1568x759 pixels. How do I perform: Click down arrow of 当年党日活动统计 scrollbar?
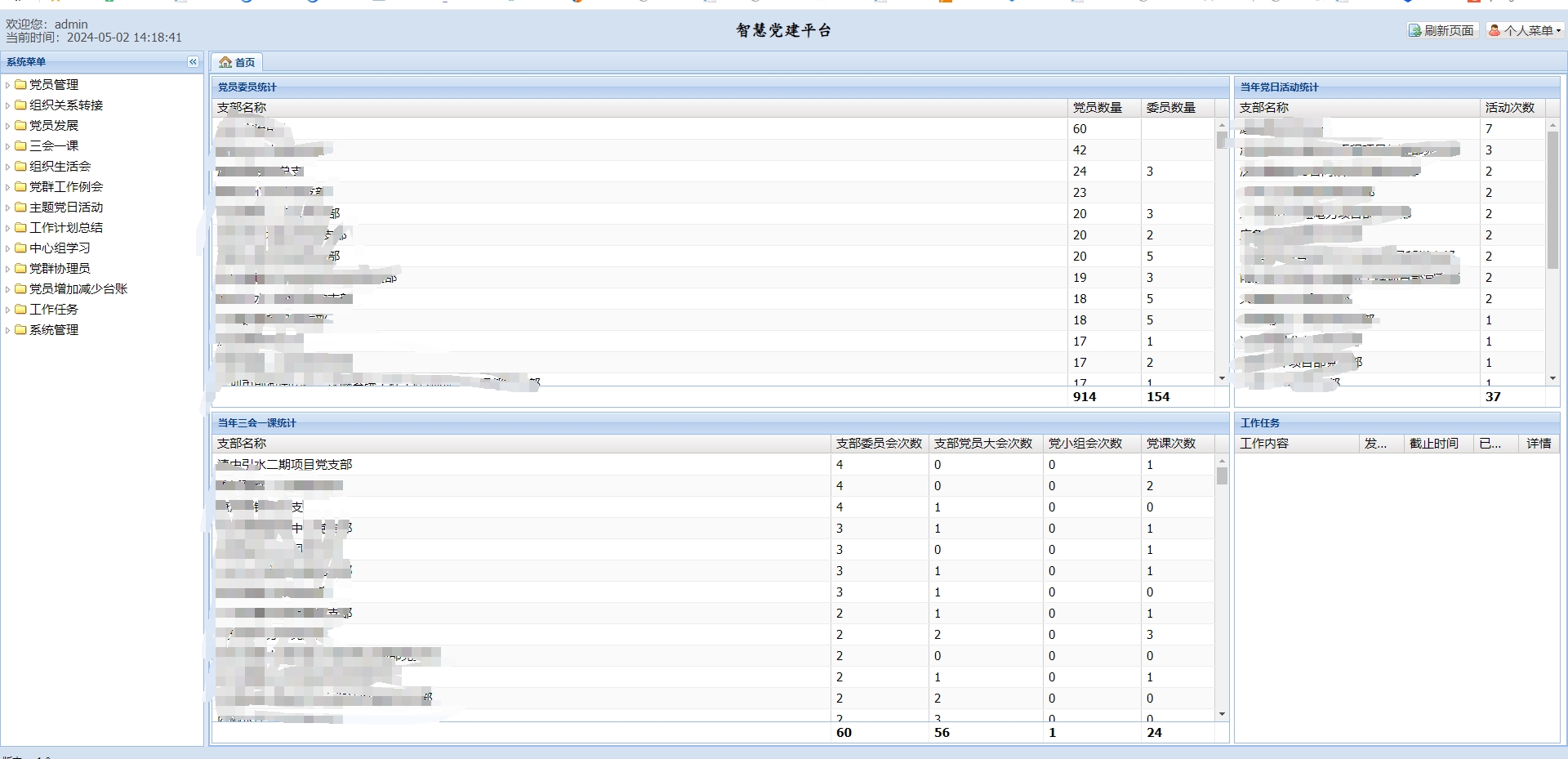(1552, 378)
